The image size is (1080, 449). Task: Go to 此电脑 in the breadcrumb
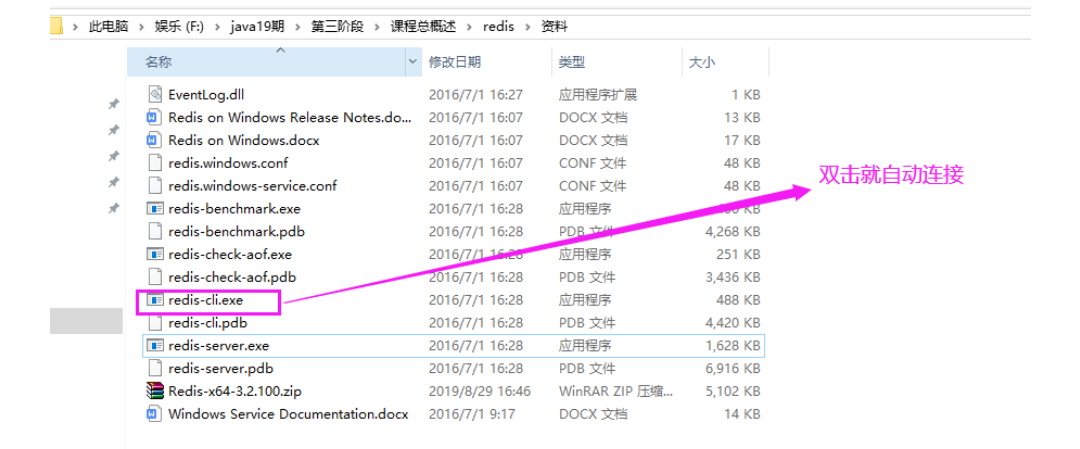(108, 27)
